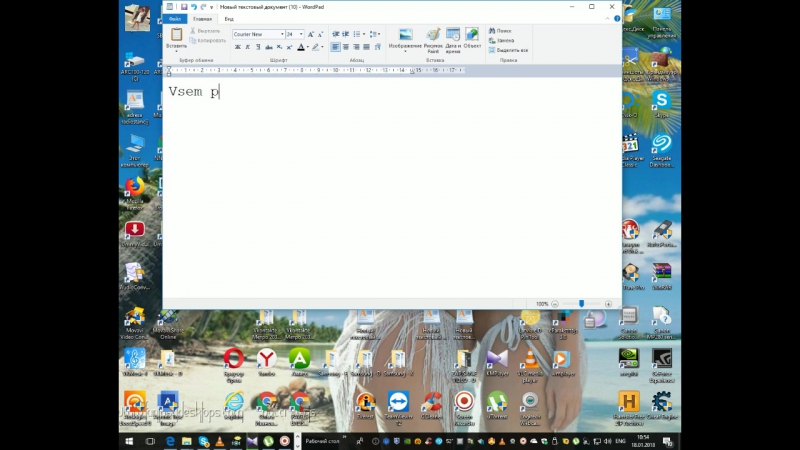800x450 pixels.
Task: Open the Файл menu tab
Action: pos(175,18)
